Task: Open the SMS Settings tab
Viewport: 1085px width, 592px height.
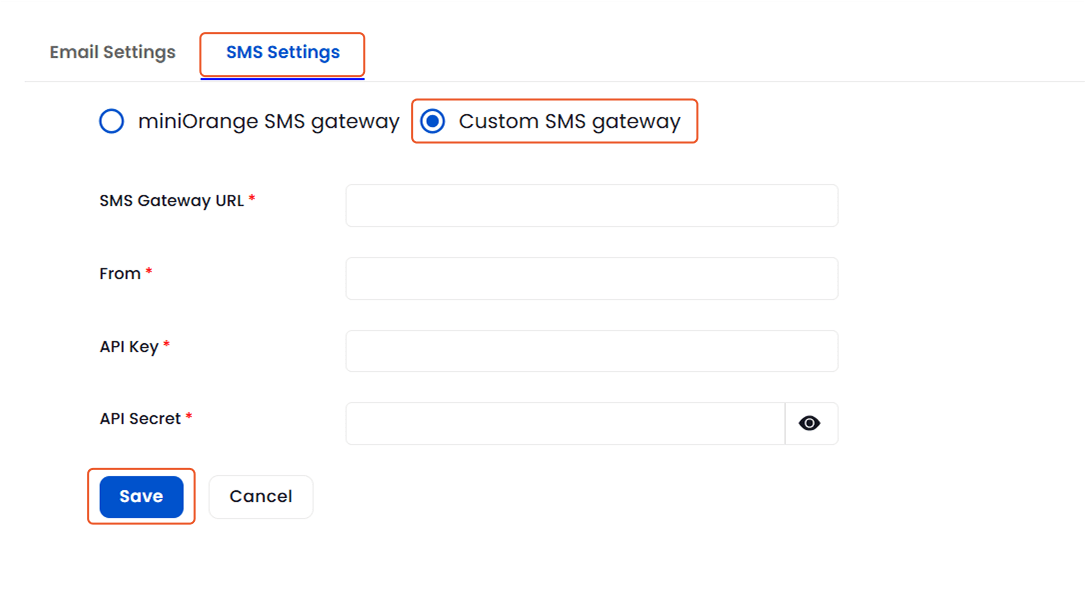Action: [281, 52]
